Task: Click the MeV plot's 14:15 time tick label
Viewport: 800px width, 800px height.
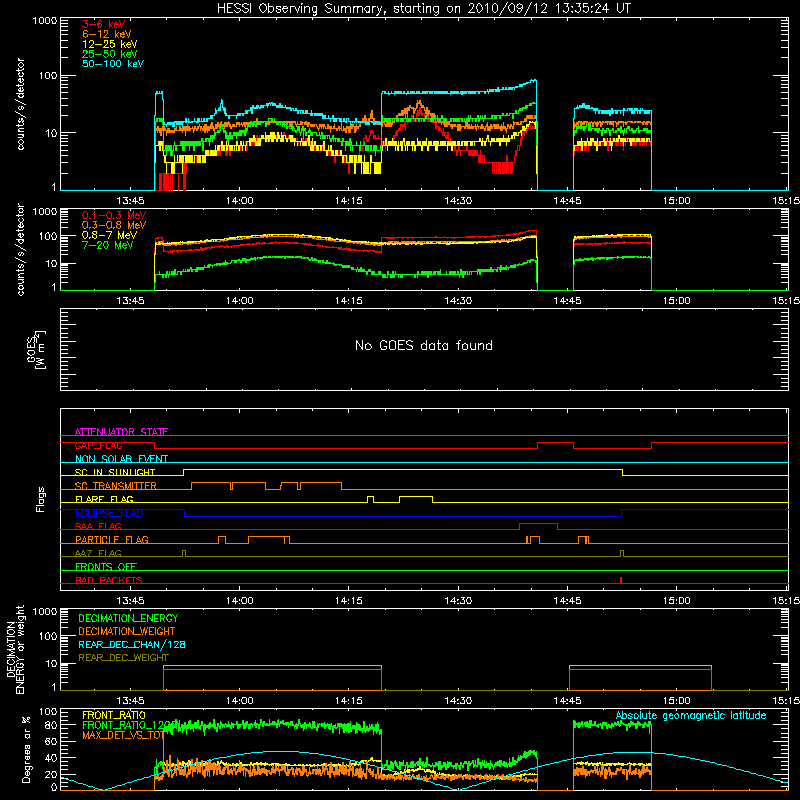Action: [x=349, y=301]
